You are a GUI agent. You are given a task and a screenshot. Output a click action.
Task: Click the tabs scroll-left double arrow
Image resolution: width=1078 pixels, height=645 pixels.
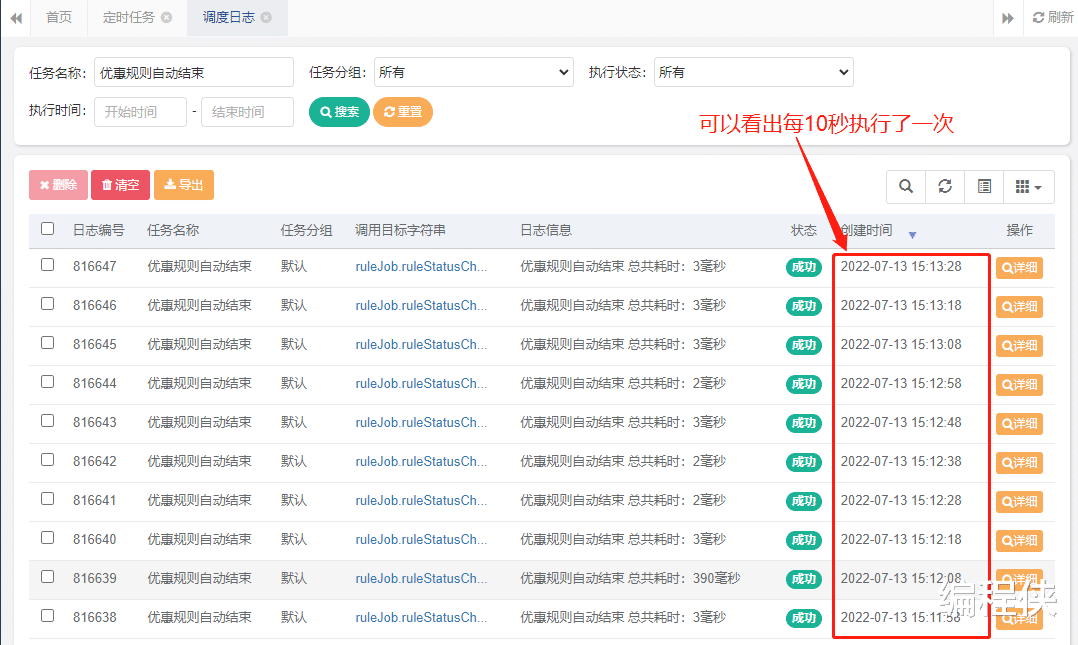coord(16,18)
